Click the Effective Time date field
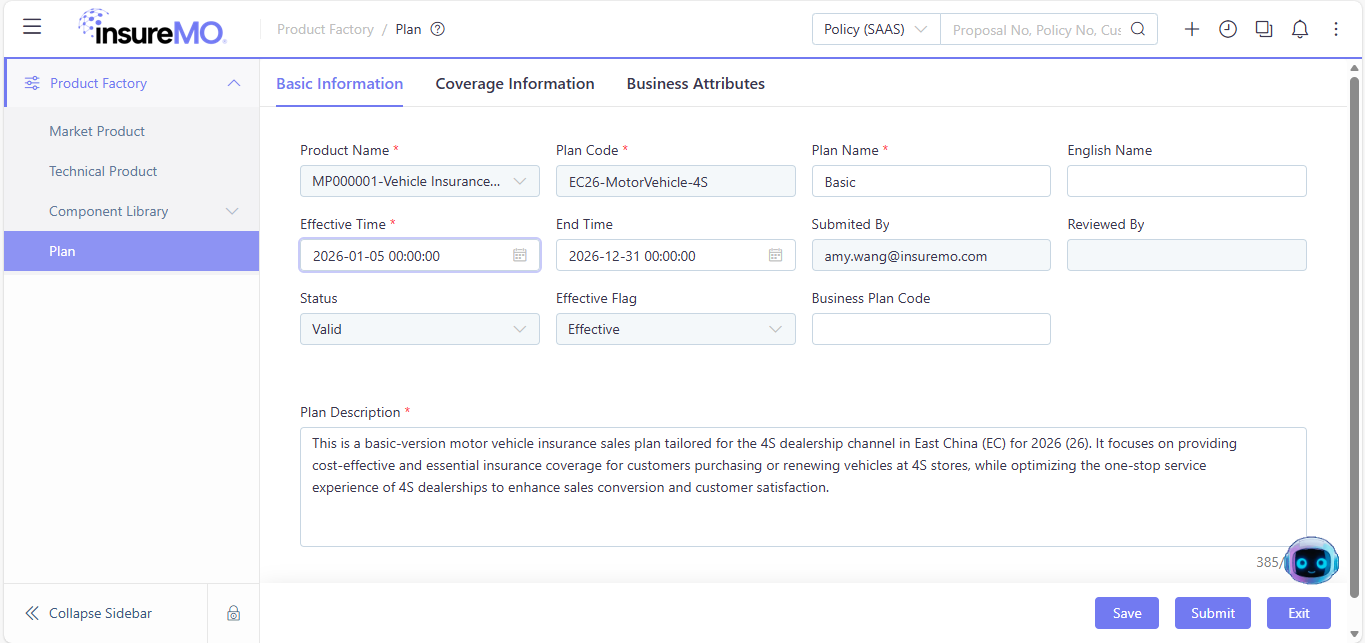Image resolution: width=1365 pixels, height=643 pixels. (x=420, y=255)
